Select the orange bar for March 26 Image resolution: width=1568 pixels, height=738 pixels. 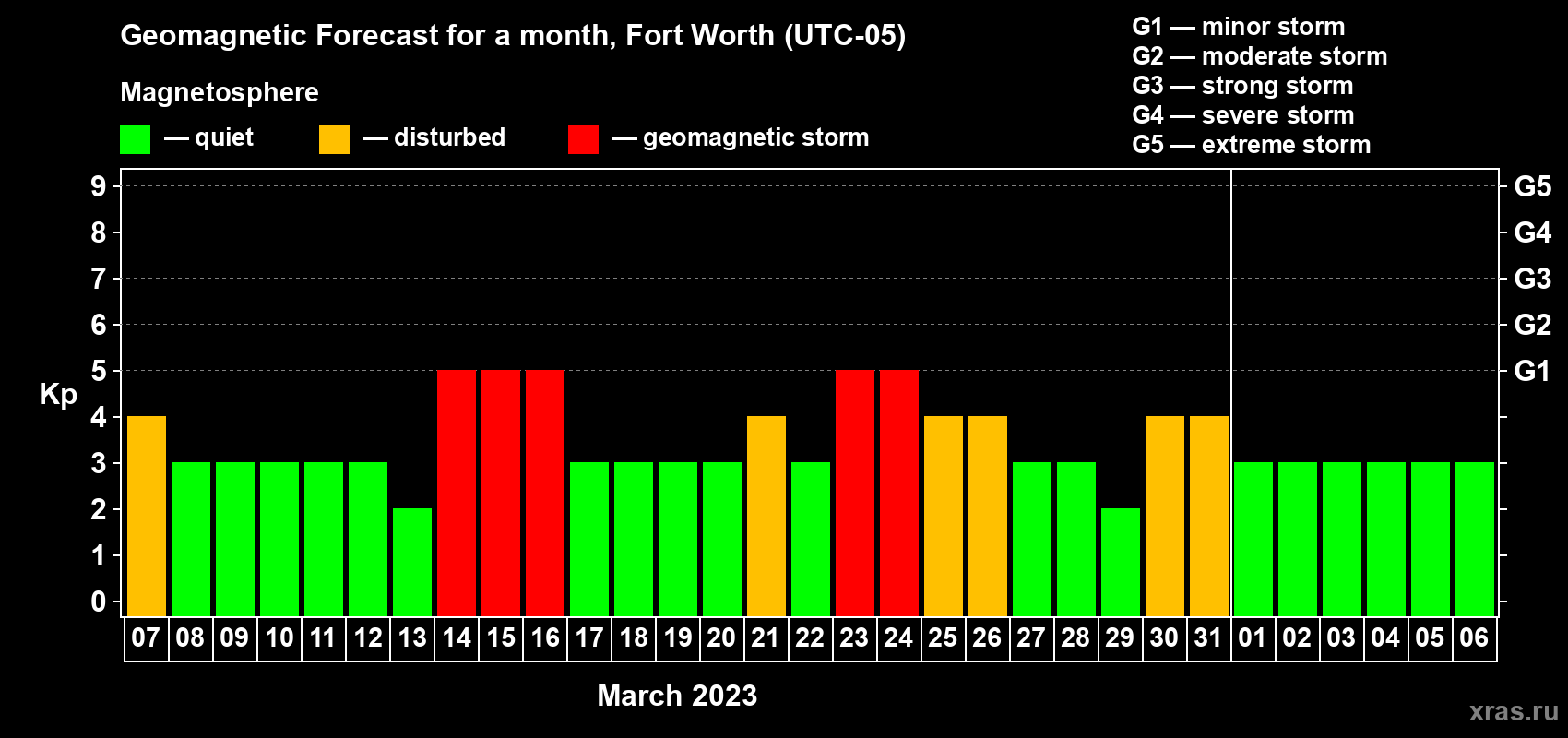[x=988, y=517]
